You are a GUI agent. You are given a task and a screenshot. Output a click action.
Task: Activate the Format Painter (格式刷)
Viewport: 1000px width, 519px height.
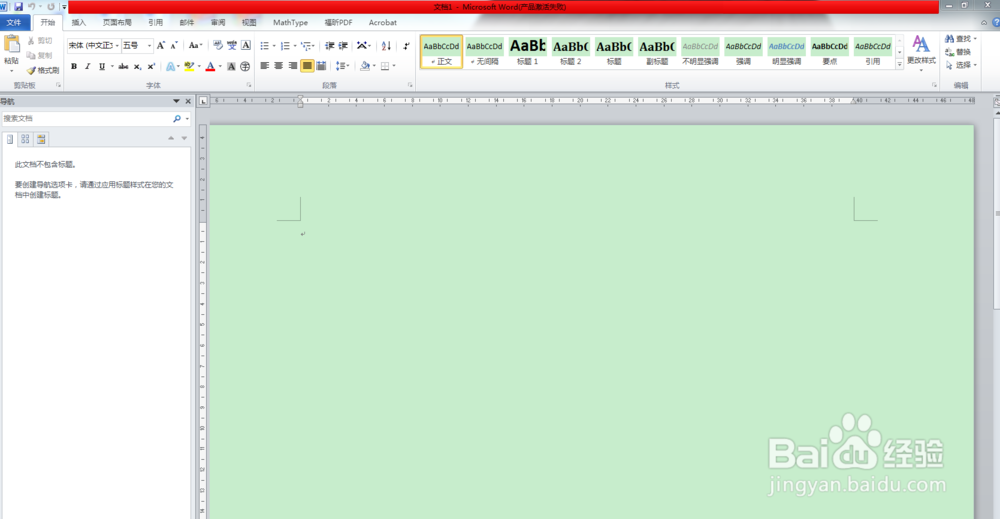(43, 70)
